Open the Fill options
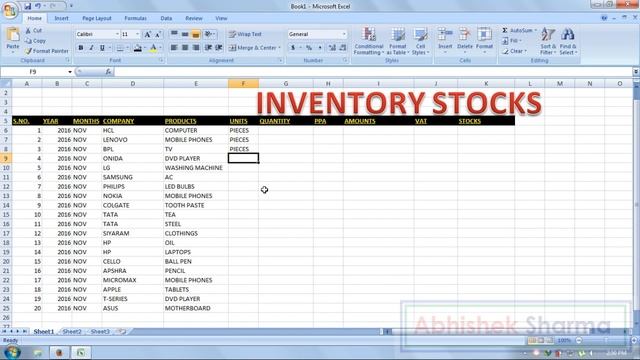Image resolution: width=640 pixels, height=360 pixels. point(512,41)
